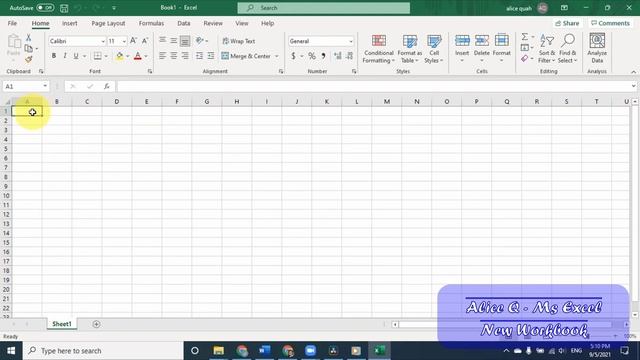Image resolution: width=640 pixels, height=360 pixels.
Task: Decrease the indent
Action: 199,56
